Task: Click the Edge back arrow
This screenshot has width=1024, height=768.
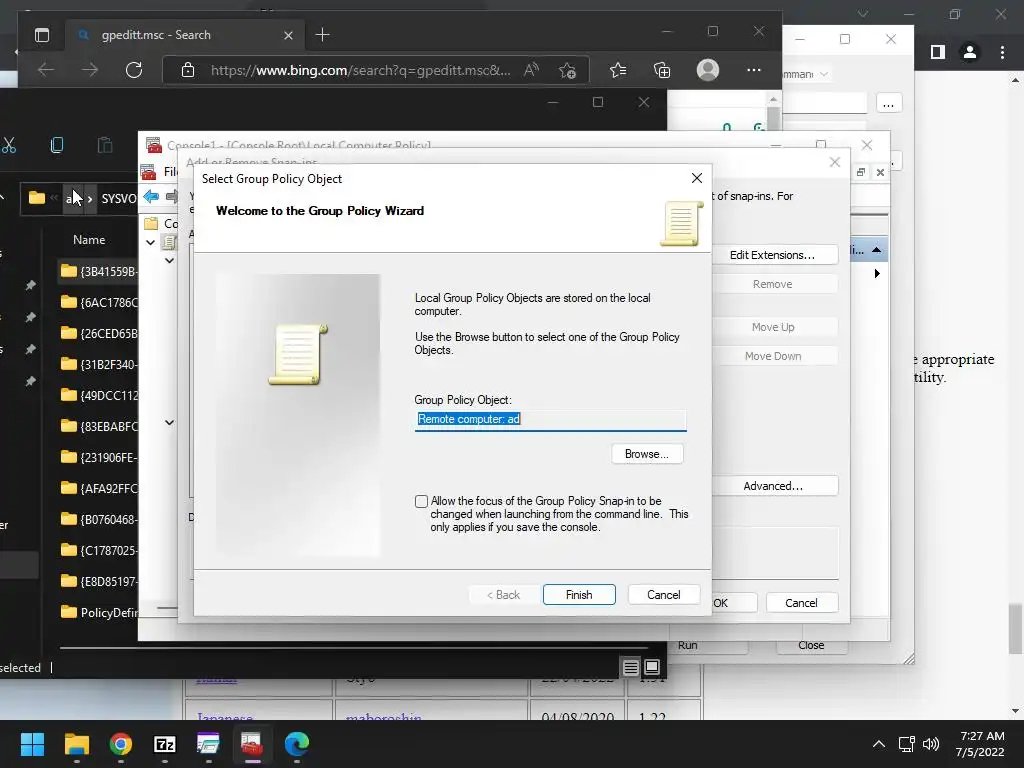Action: [46, 70]
